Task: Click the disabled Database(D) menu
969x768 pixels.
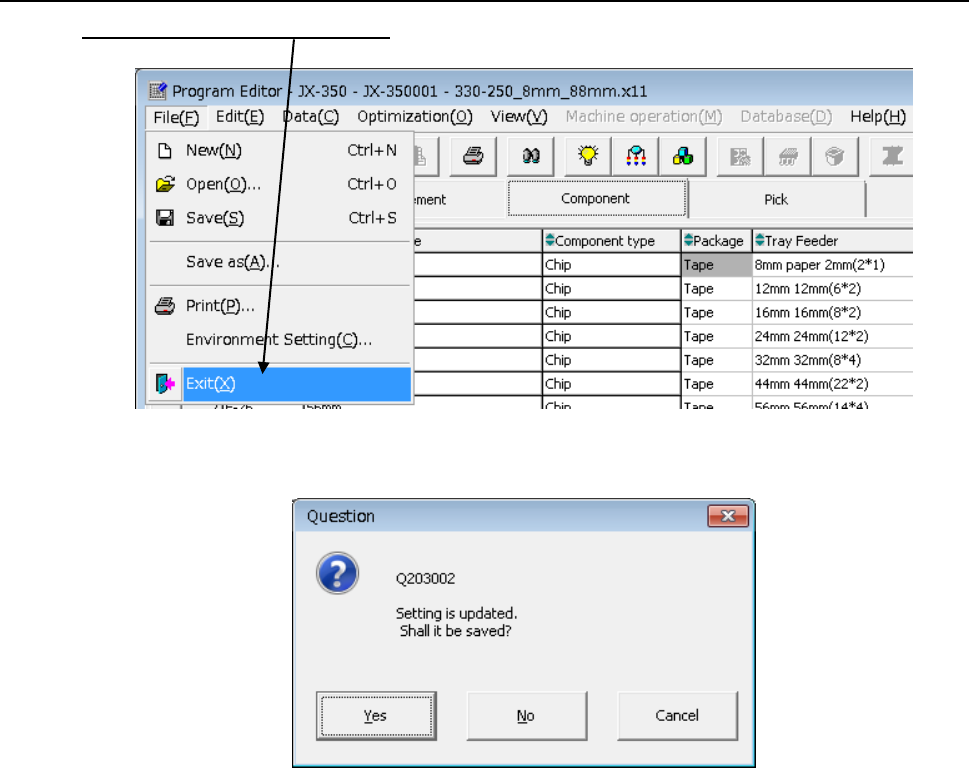Action: pos(786,117)
